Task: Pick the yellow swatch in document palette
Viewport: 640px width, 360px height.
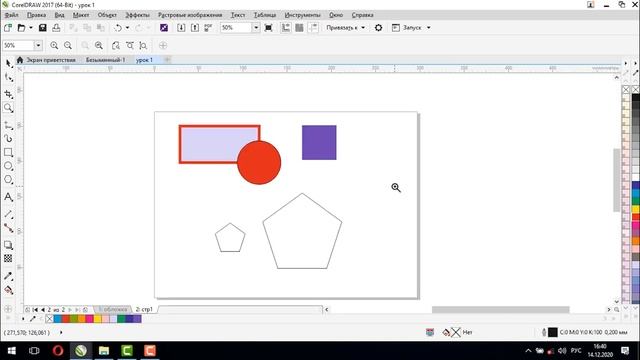Action: coord(97,319)
